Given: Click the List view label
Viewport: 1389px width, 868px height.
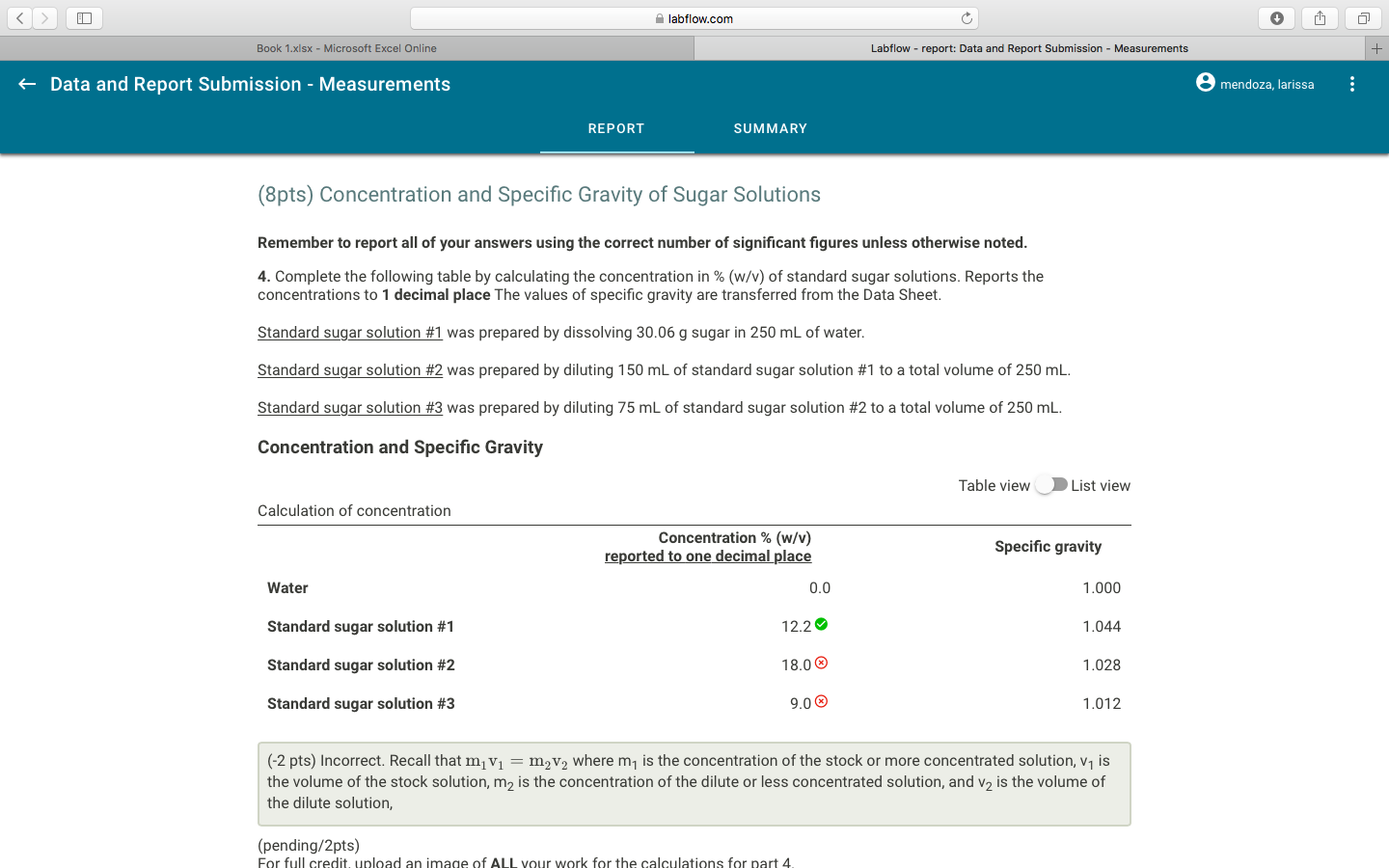Looking at the screenshot, I should pyautogui.click(x=1101, y=486).
